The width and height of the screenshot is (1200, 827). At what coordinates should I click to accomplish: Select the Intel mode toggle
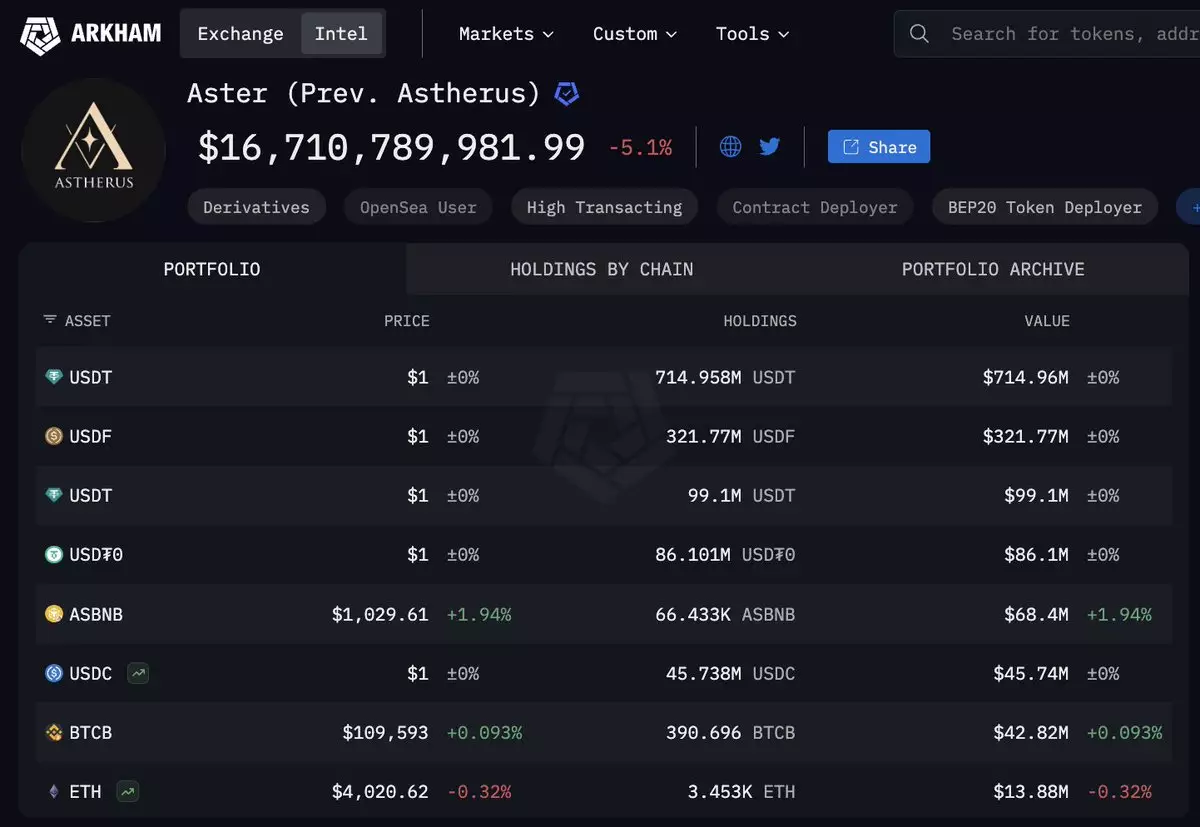click(x=341, y=34)
